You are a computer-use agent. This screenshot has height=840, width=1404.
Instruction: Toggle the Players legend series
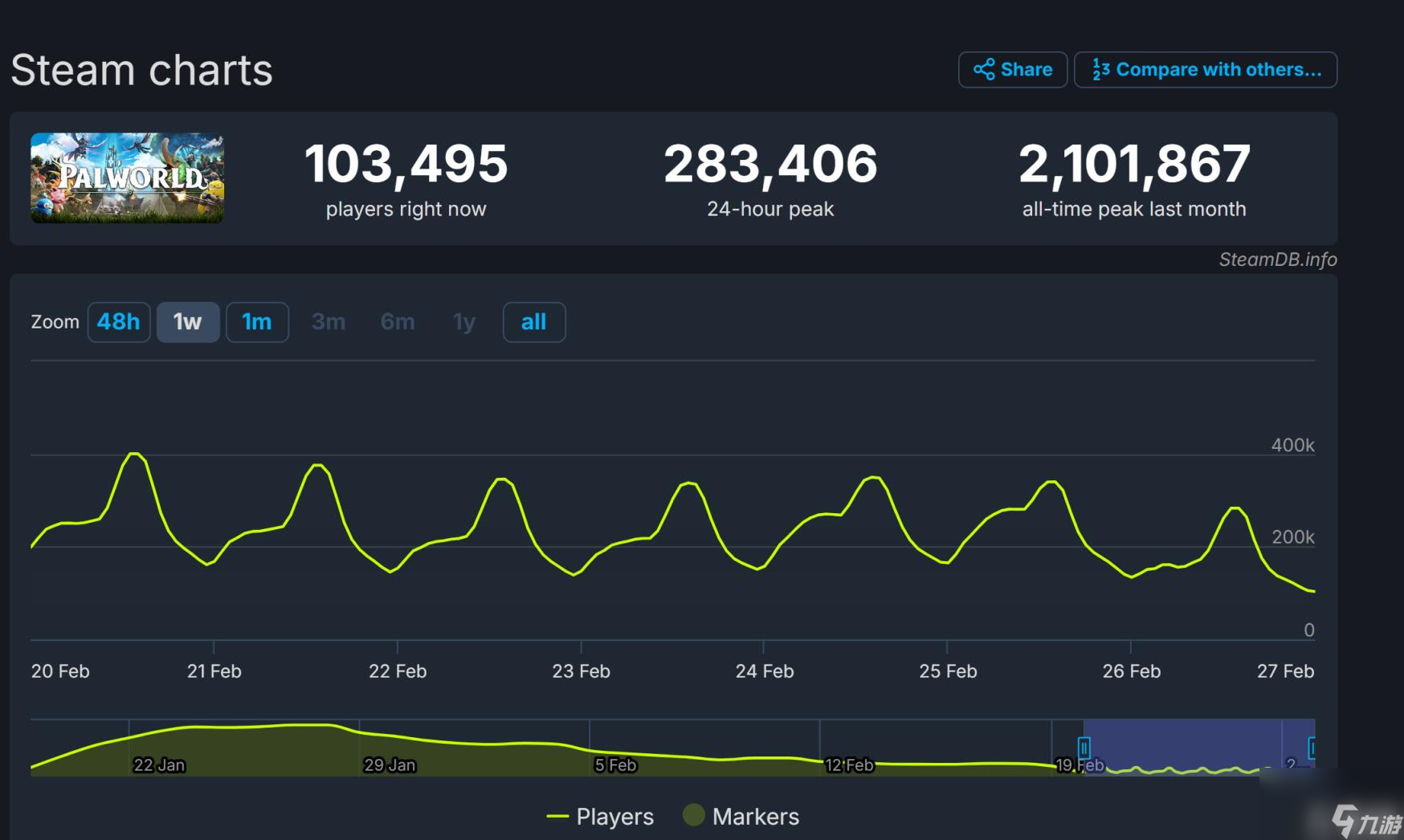tap(600, 817)
